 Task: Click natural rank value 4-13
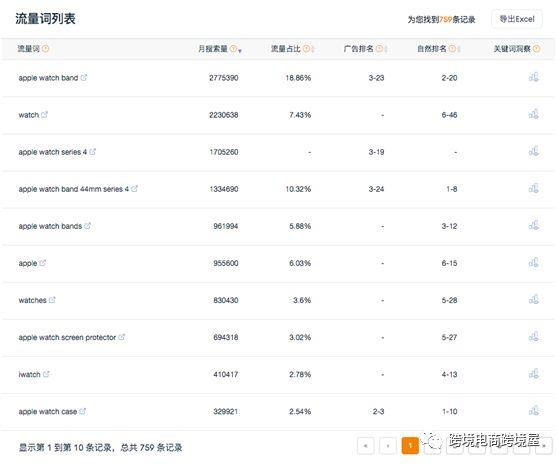point(449,374)
